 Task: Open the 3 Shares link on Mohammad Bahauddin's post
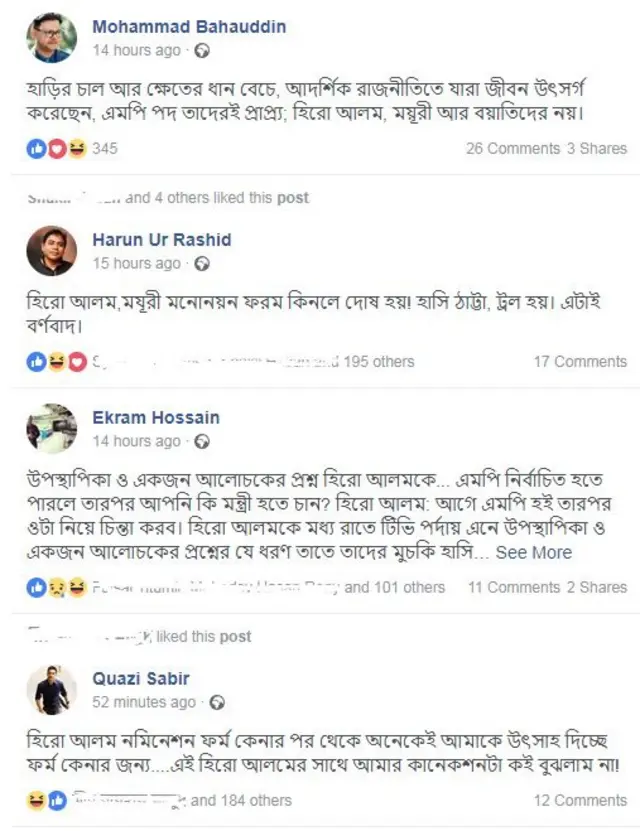pos(596,147)
